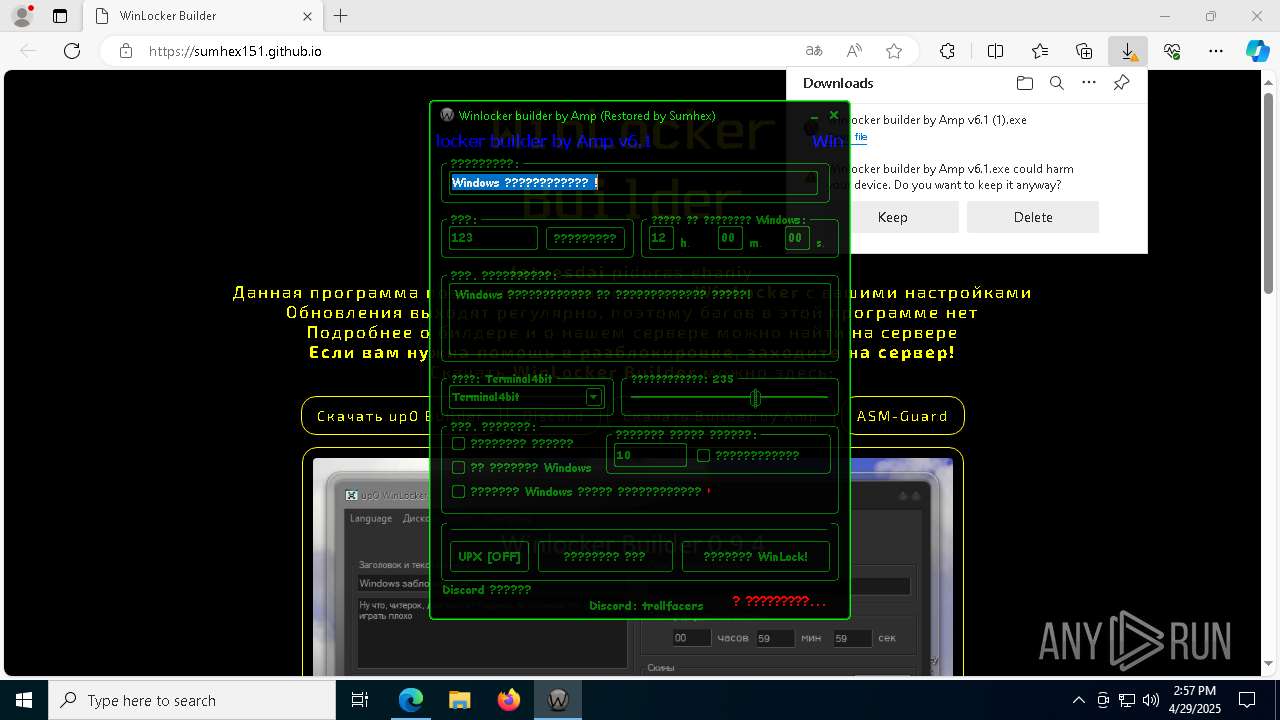Open the Copilot sidebar icon
This screenshot has width=1280, height=720.
coord(1257,51)
